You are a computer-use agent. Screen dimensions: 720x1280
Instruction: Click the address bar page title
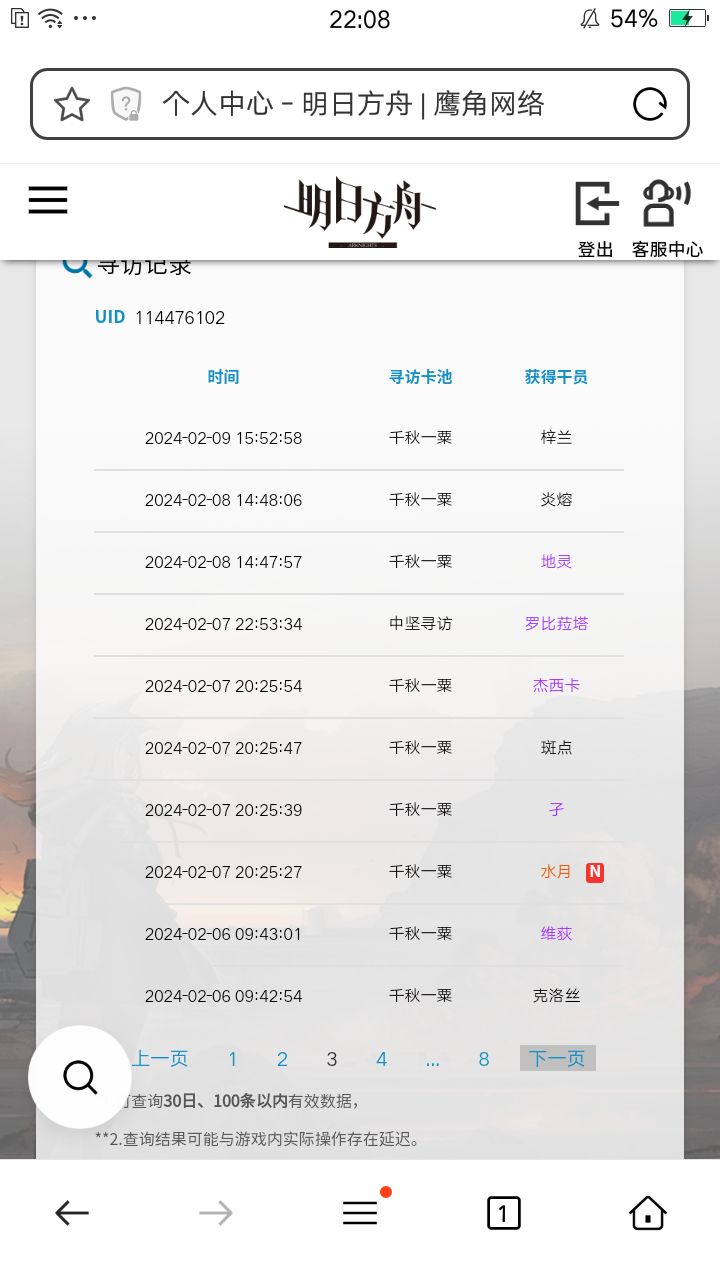pyautogui.click(x=353, y=104)
